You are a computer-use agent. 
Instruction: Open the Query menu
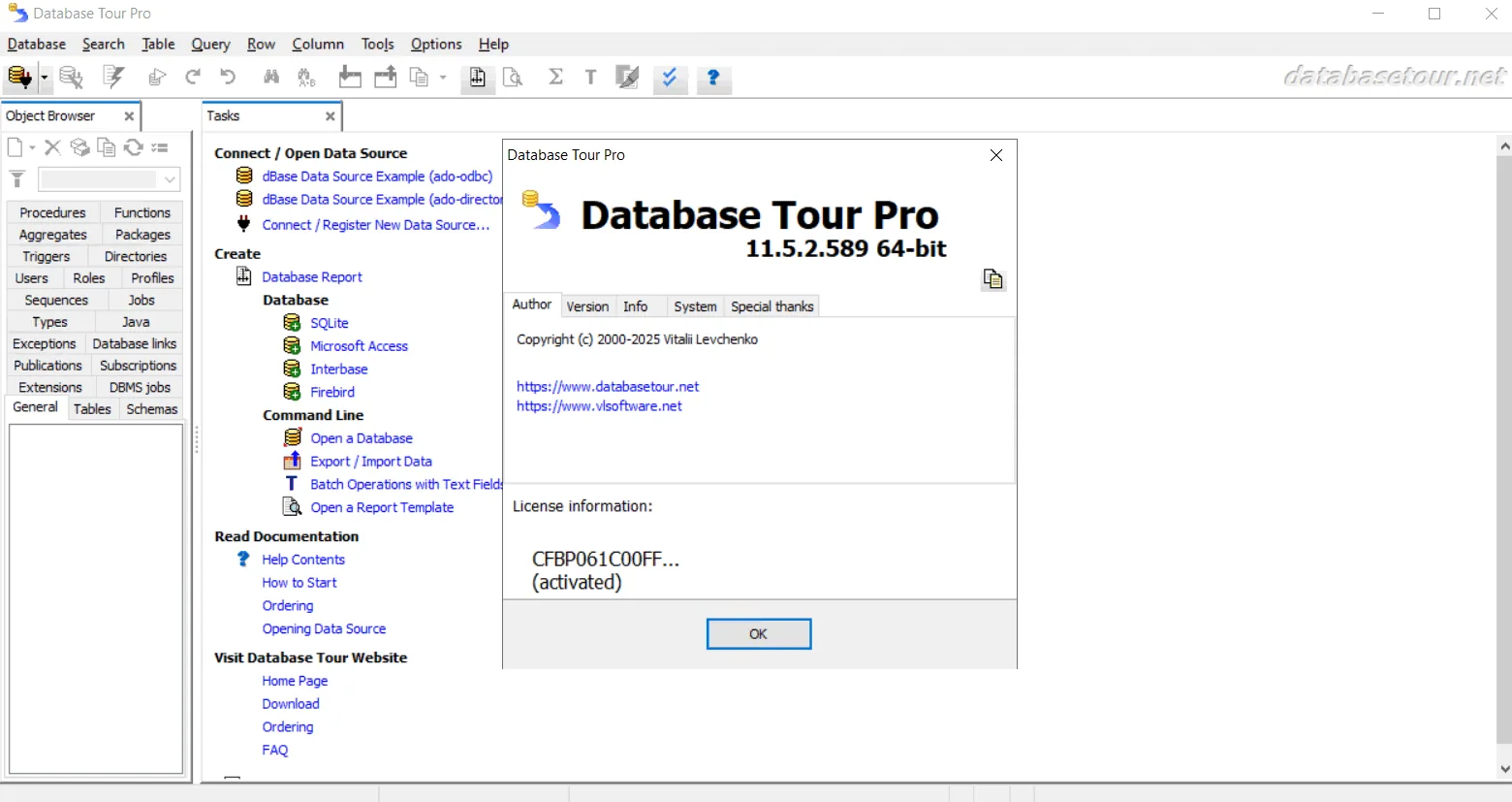(210, 44)
